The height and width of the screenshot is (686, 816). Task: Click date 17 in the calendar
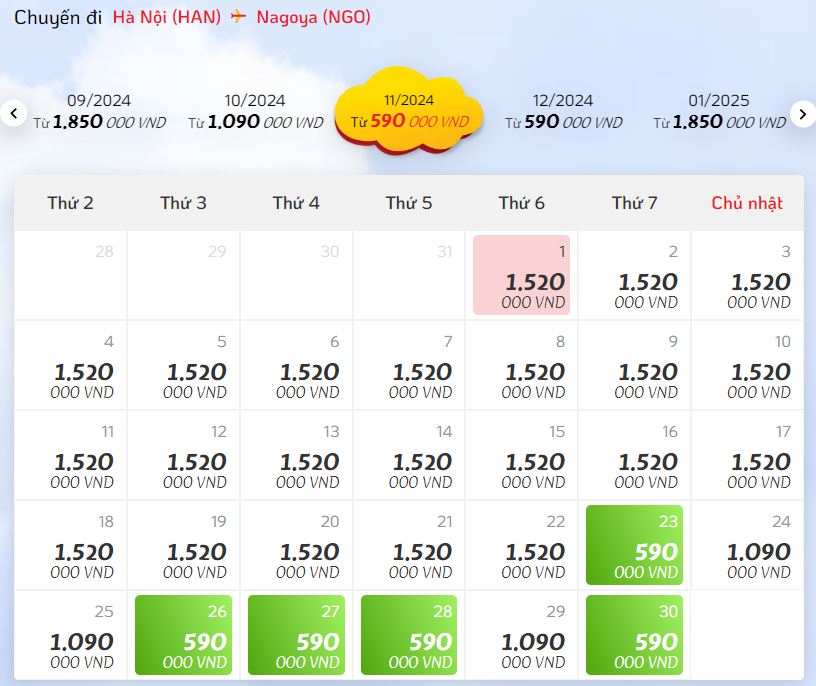click(747, 455)
